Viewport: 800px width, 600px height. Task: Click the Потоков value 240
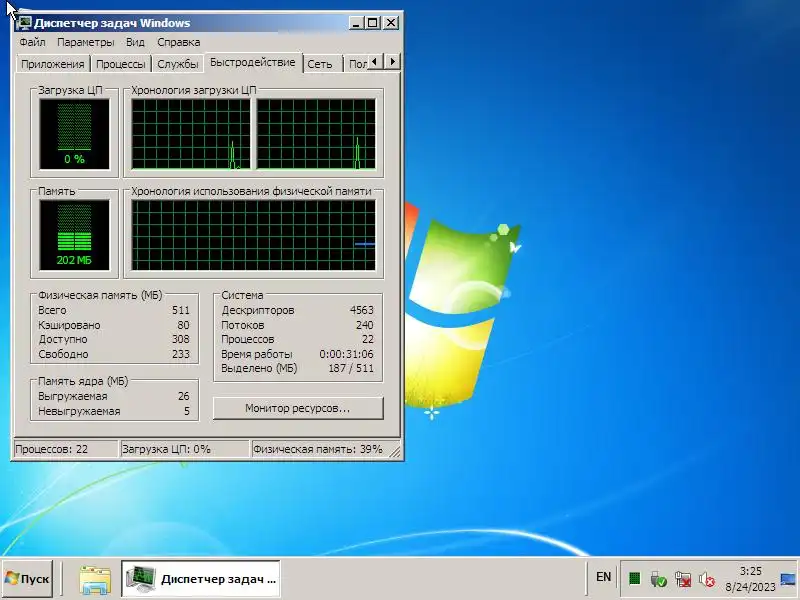tap(365, 325)
